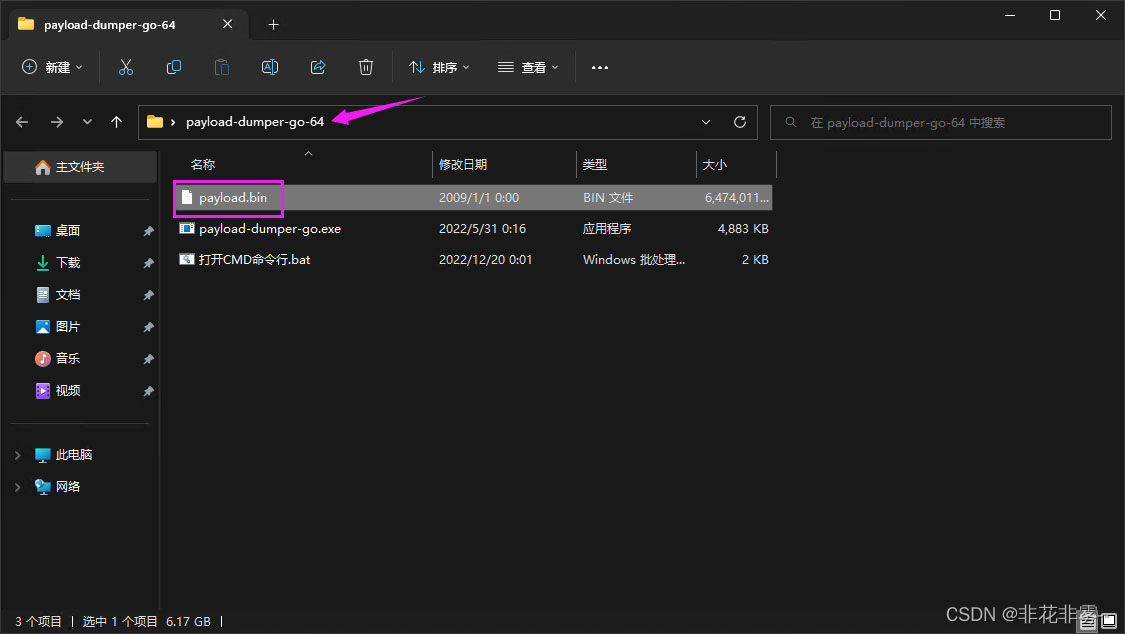Viewport: 1125px width, 634px height.
Task: Click the 4,883 KB size cell
Action: pos(743,229)
